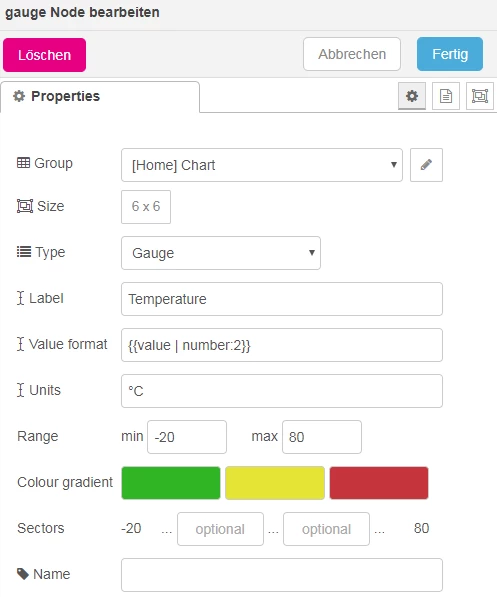
Task: Edit the Group with pencil icon
Action: pyautogui.click(x=426, y=165)
